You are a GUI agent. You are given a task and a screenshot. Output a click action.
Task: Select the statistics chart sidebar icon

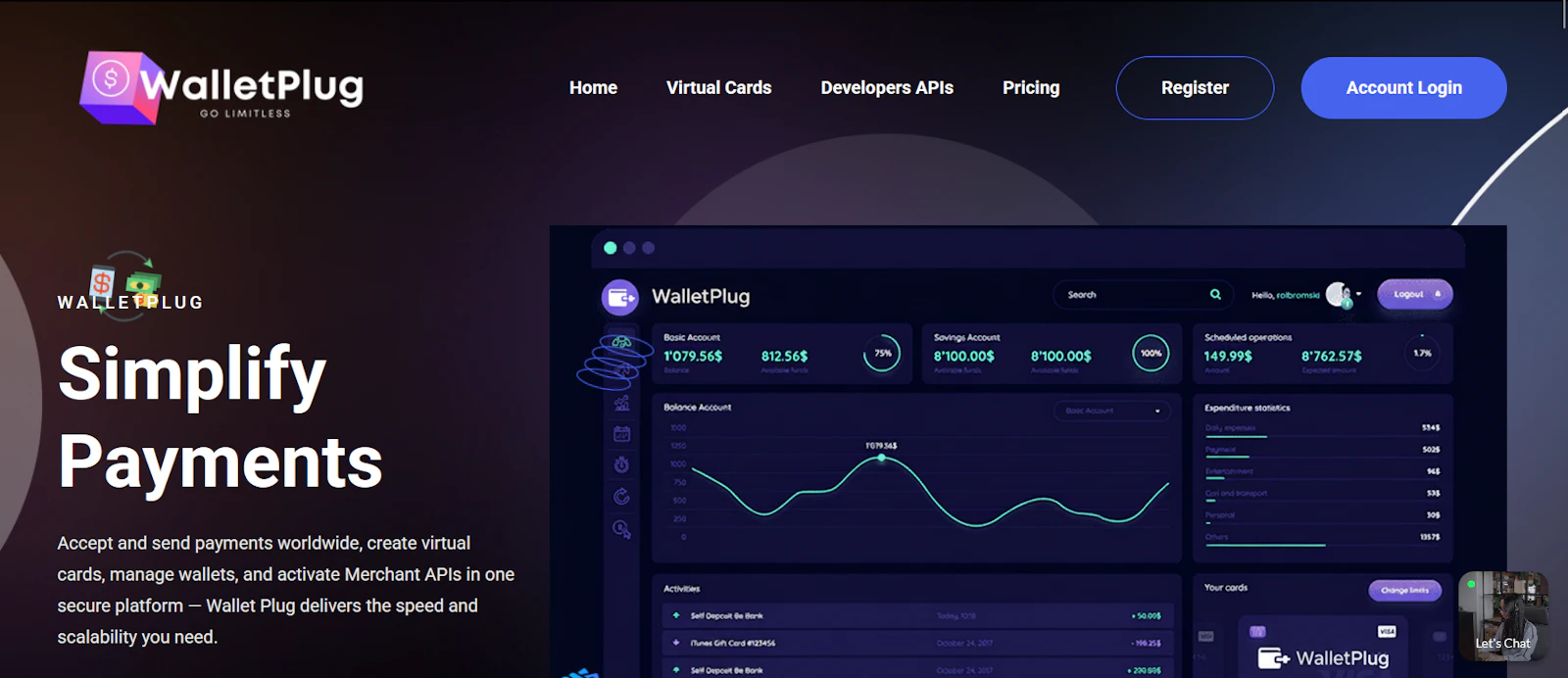[x=621, y=403]
